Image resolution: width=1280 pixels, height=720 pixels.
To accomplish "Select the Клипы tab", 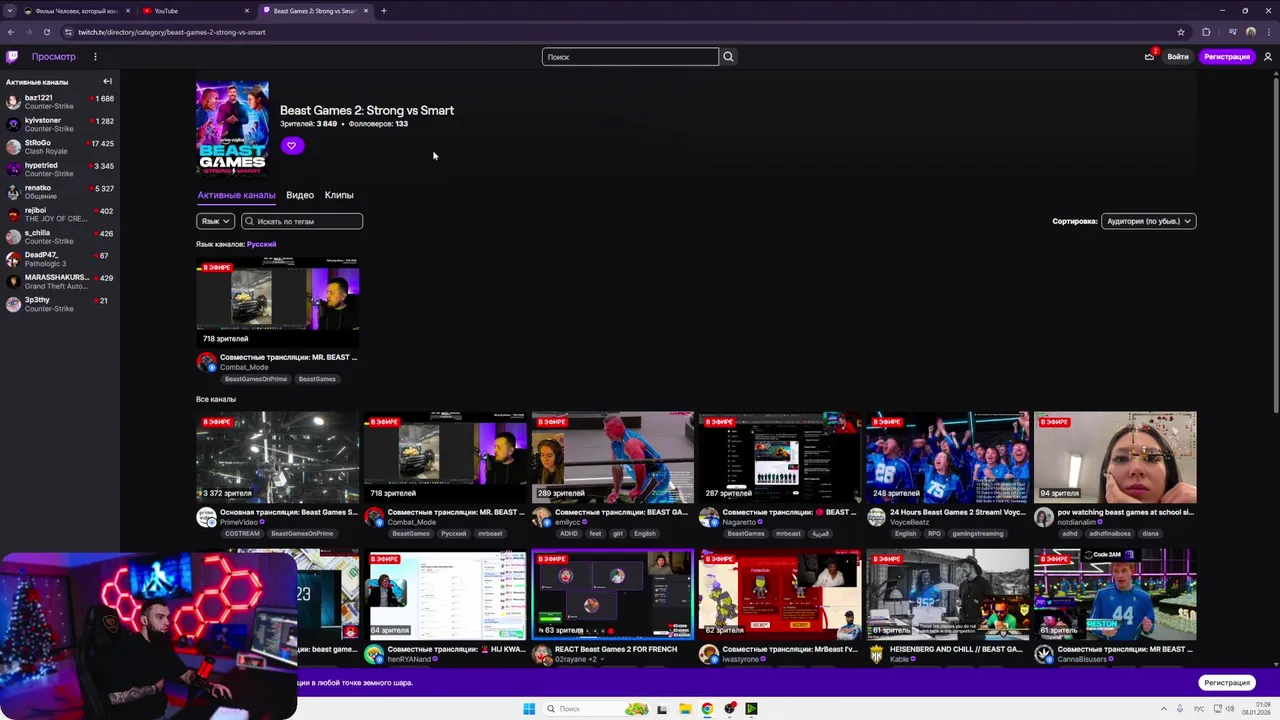I will coord(339,195).
